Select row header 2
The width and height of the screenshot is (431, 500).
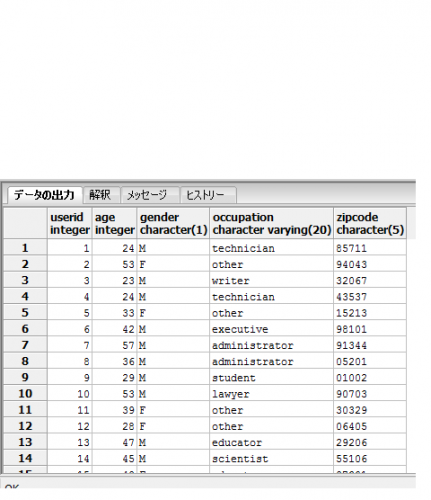pyautogui.click(x=25, y=264)
